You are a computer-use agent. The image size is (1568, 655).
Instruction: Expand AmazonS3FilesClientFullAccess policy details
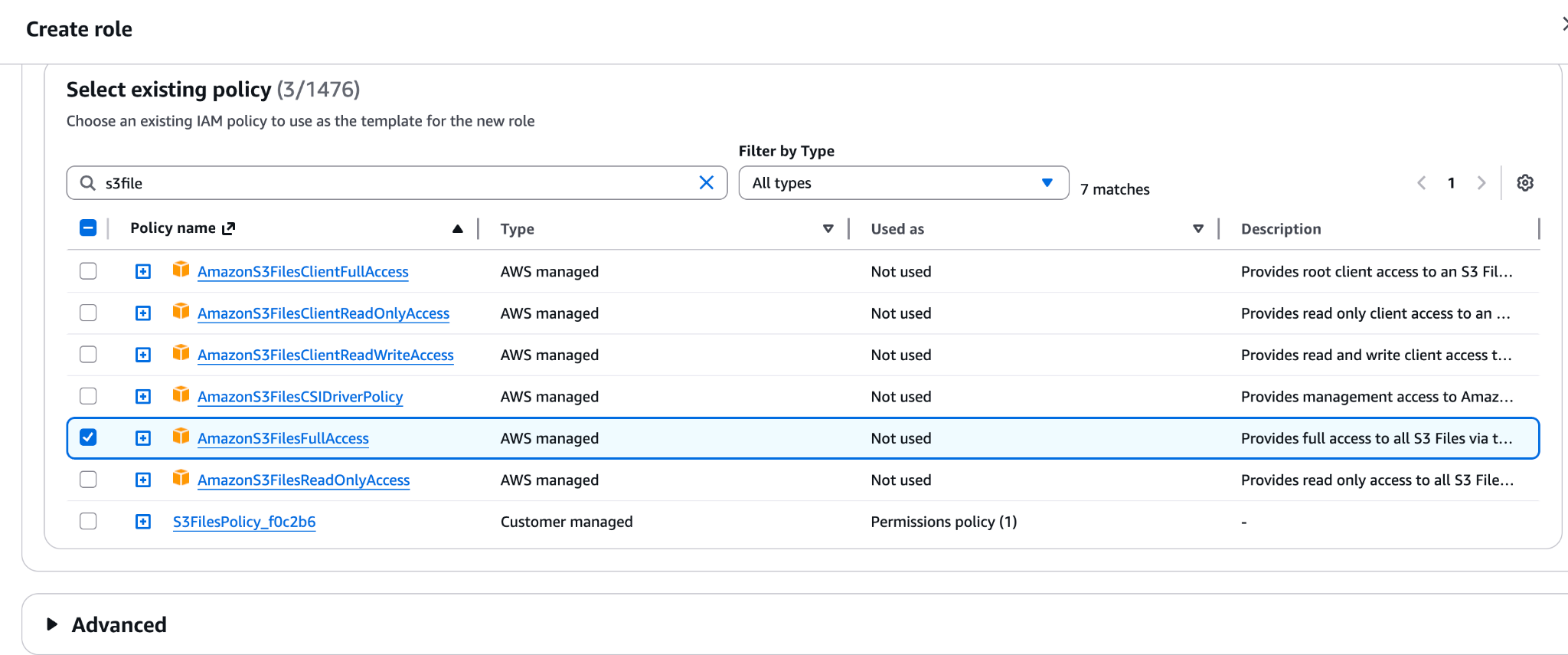pyautogui.click(x=143, y=271)
